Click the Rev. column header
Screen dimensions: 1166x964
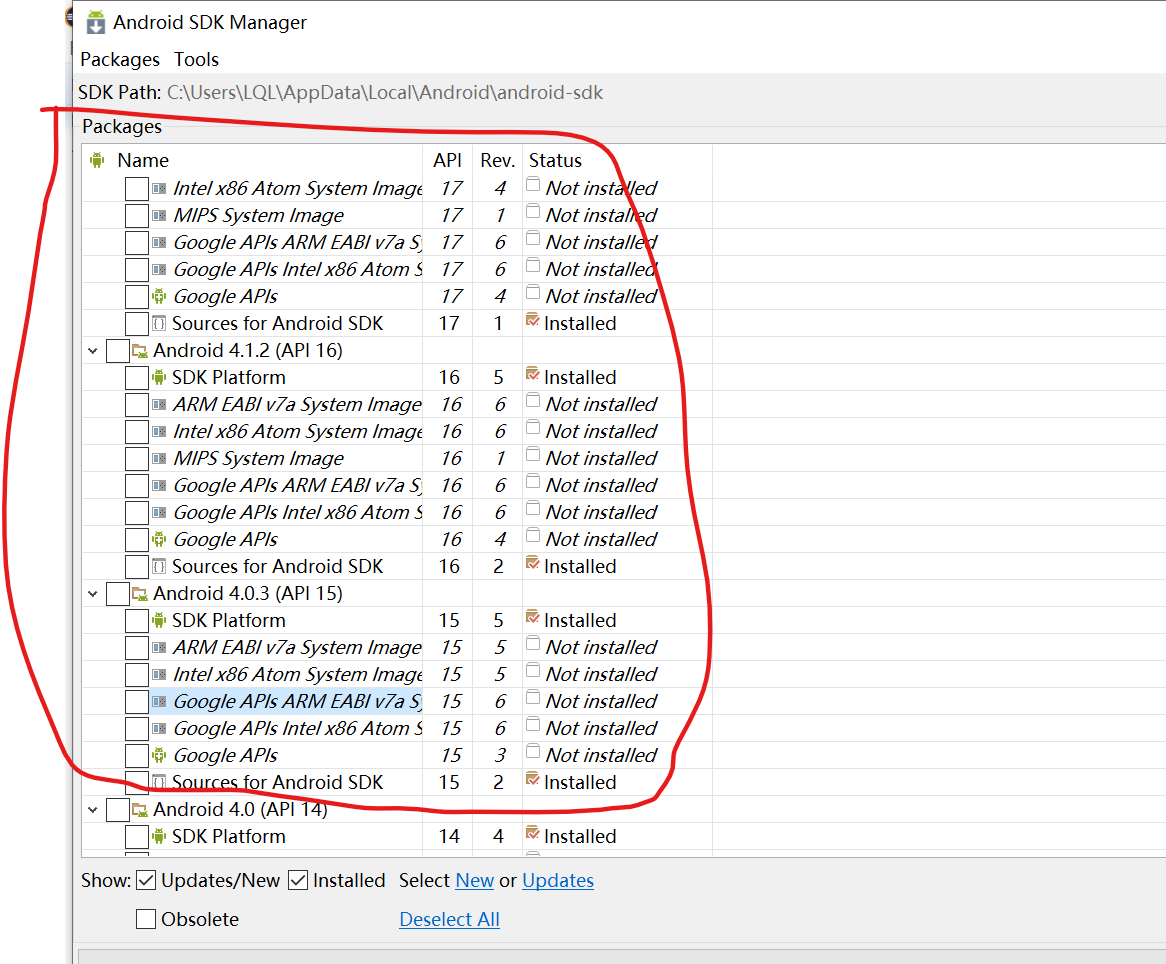(497, 161)
